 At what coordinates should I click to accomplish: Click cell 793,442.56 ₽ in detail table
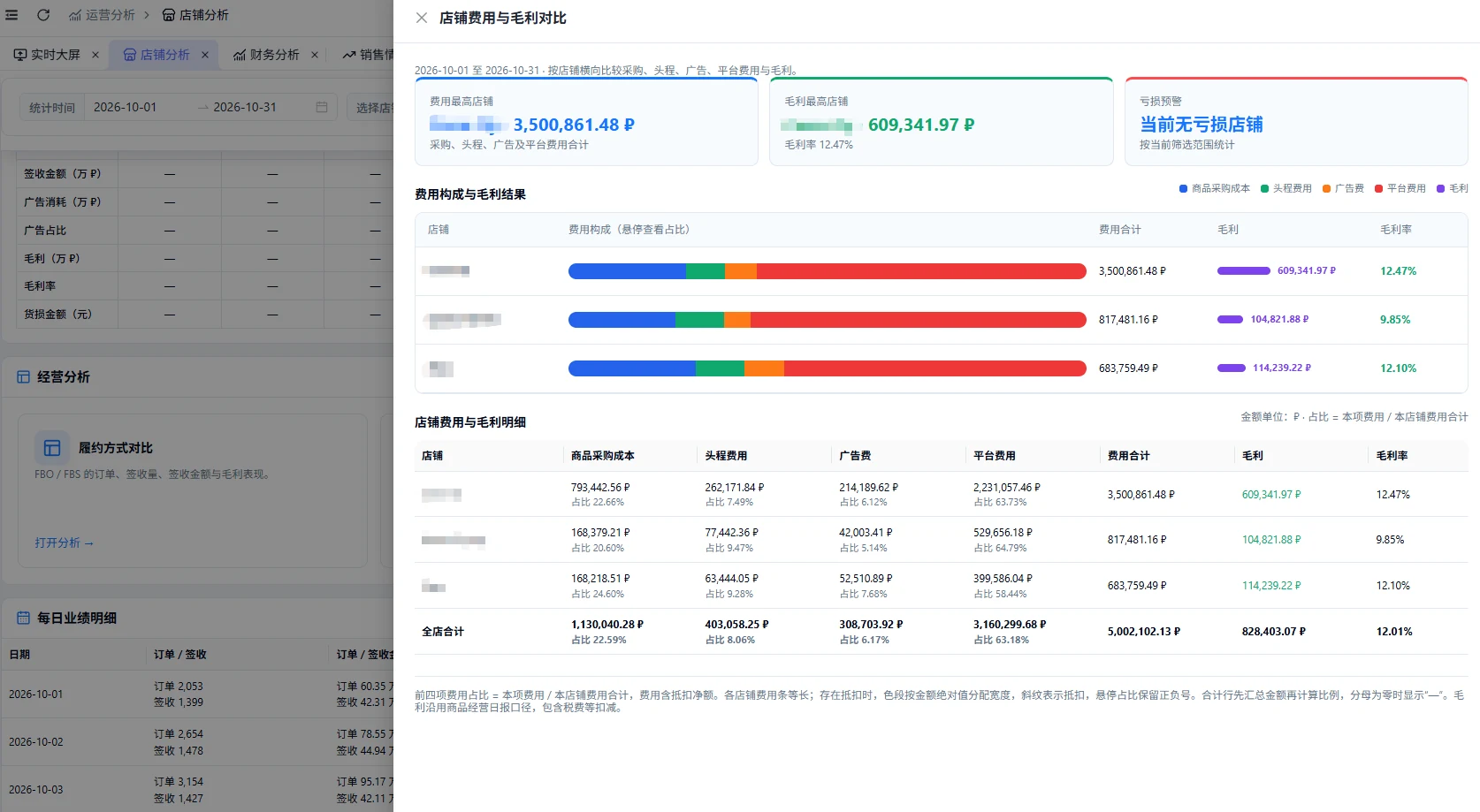pyautogui.click(x=600, y=488)
